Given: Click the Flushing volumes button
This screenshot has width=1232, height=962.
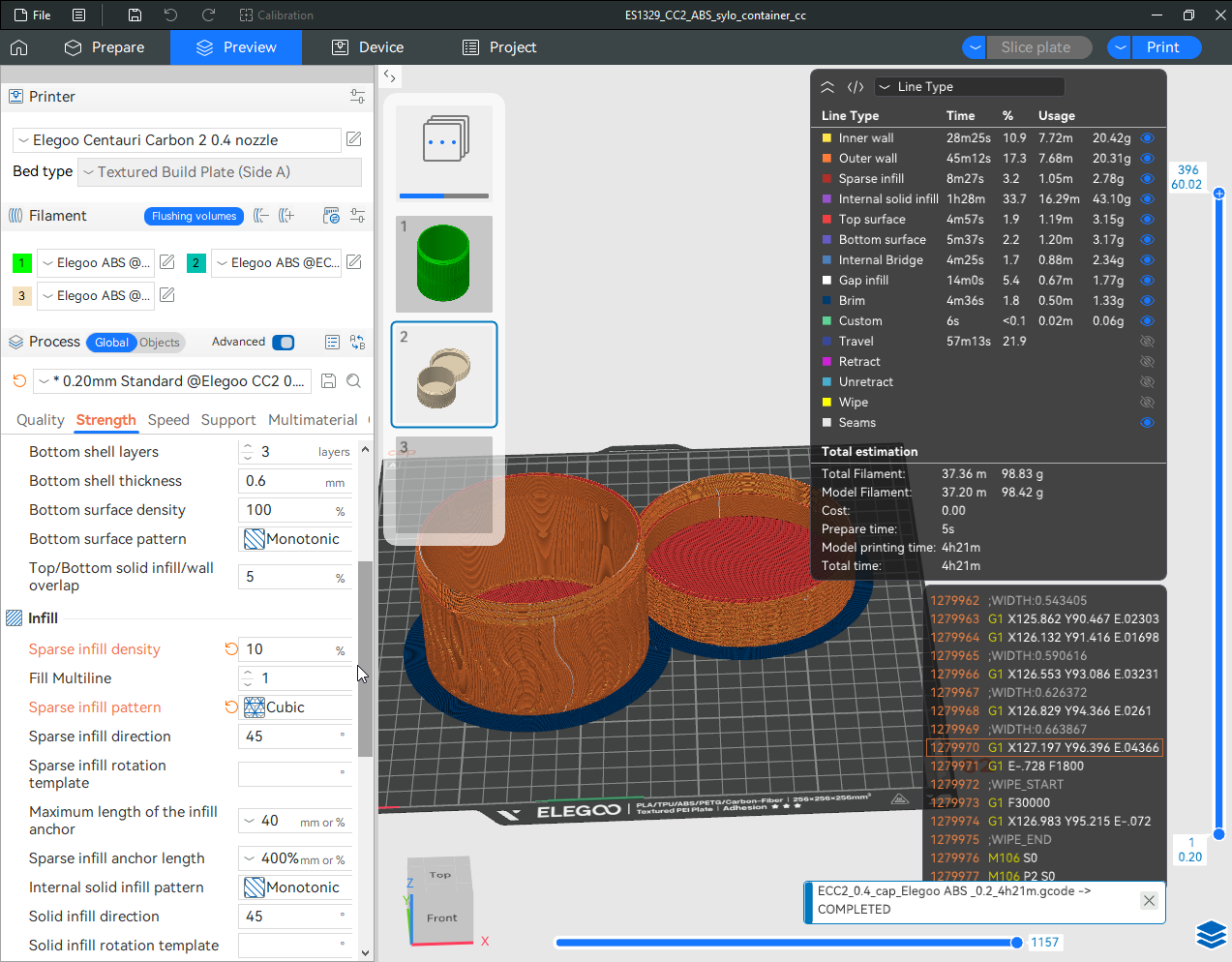Looking at the screenshot, I should [194, 216].
